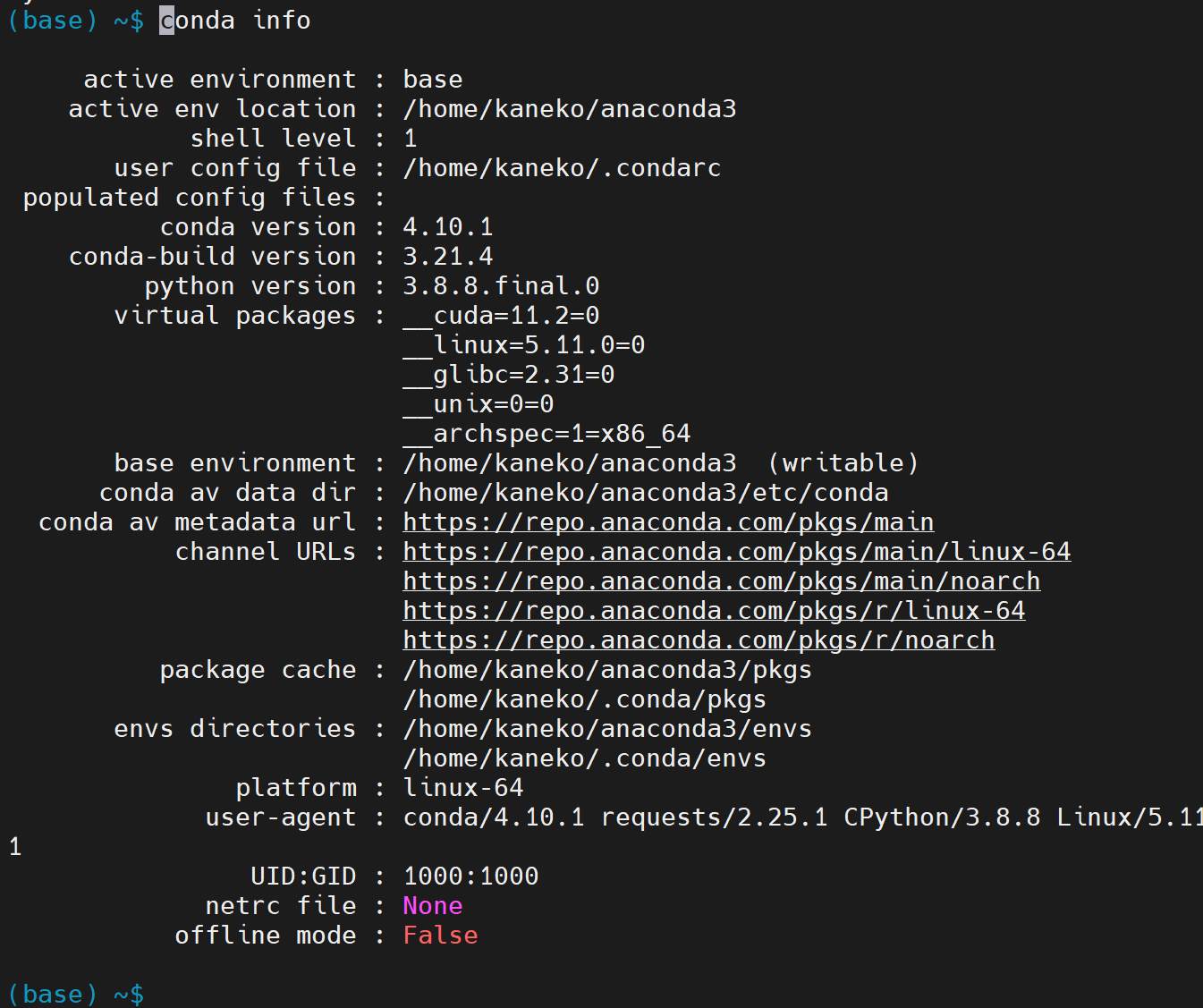Open the pkgs/main/linux-64 channel URL
The image size is (1203, 1008).
click(x=737, y=552)
